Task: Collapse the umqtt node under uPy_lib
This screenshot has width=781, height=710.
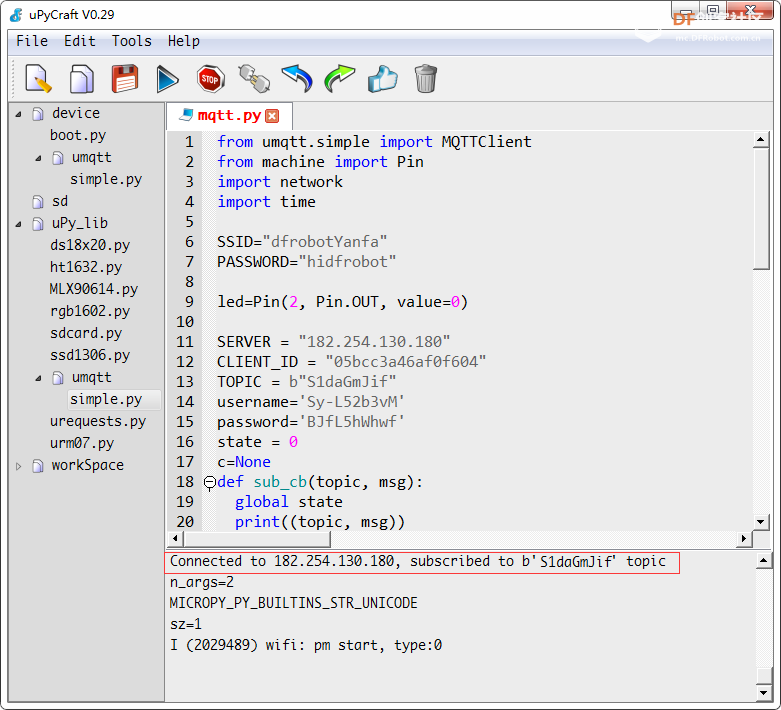Action: point(38,379)
